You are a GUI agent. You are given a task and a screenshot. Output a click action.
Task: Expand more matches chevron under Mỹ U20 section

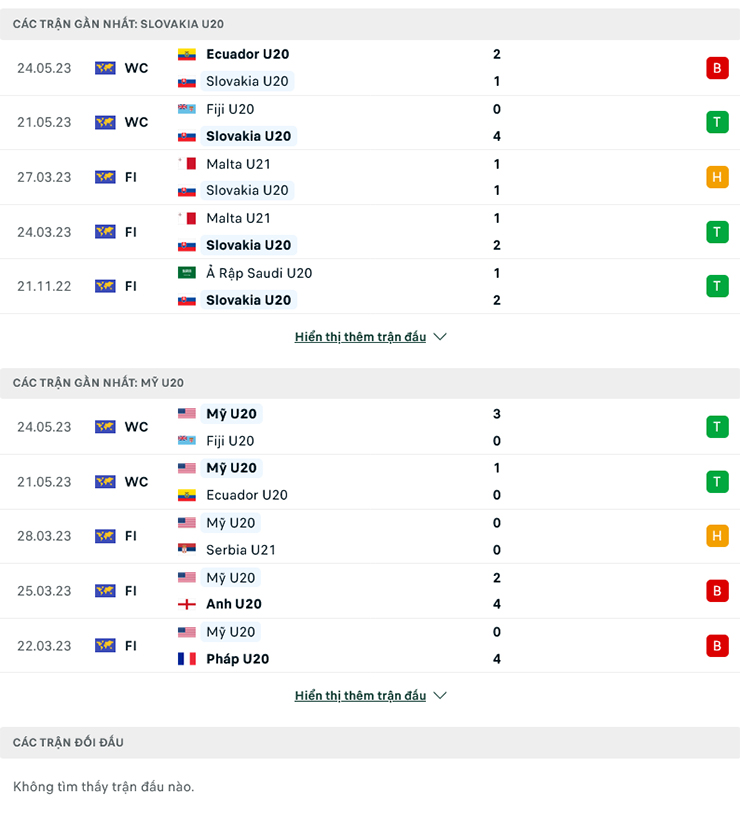click(x=440, y=695)
